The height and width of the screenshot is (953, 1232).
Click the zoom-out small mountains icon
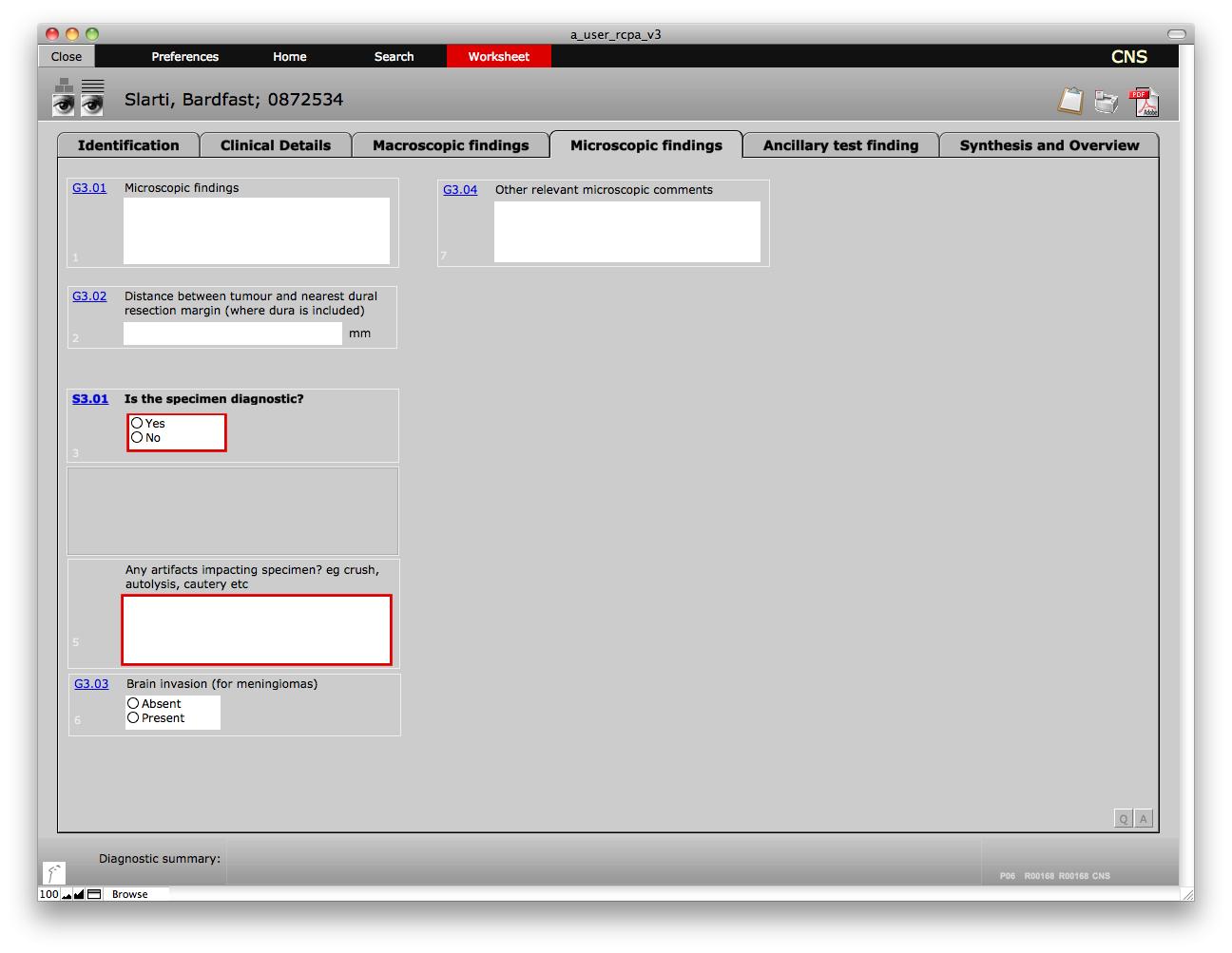(x=67, y=894)
